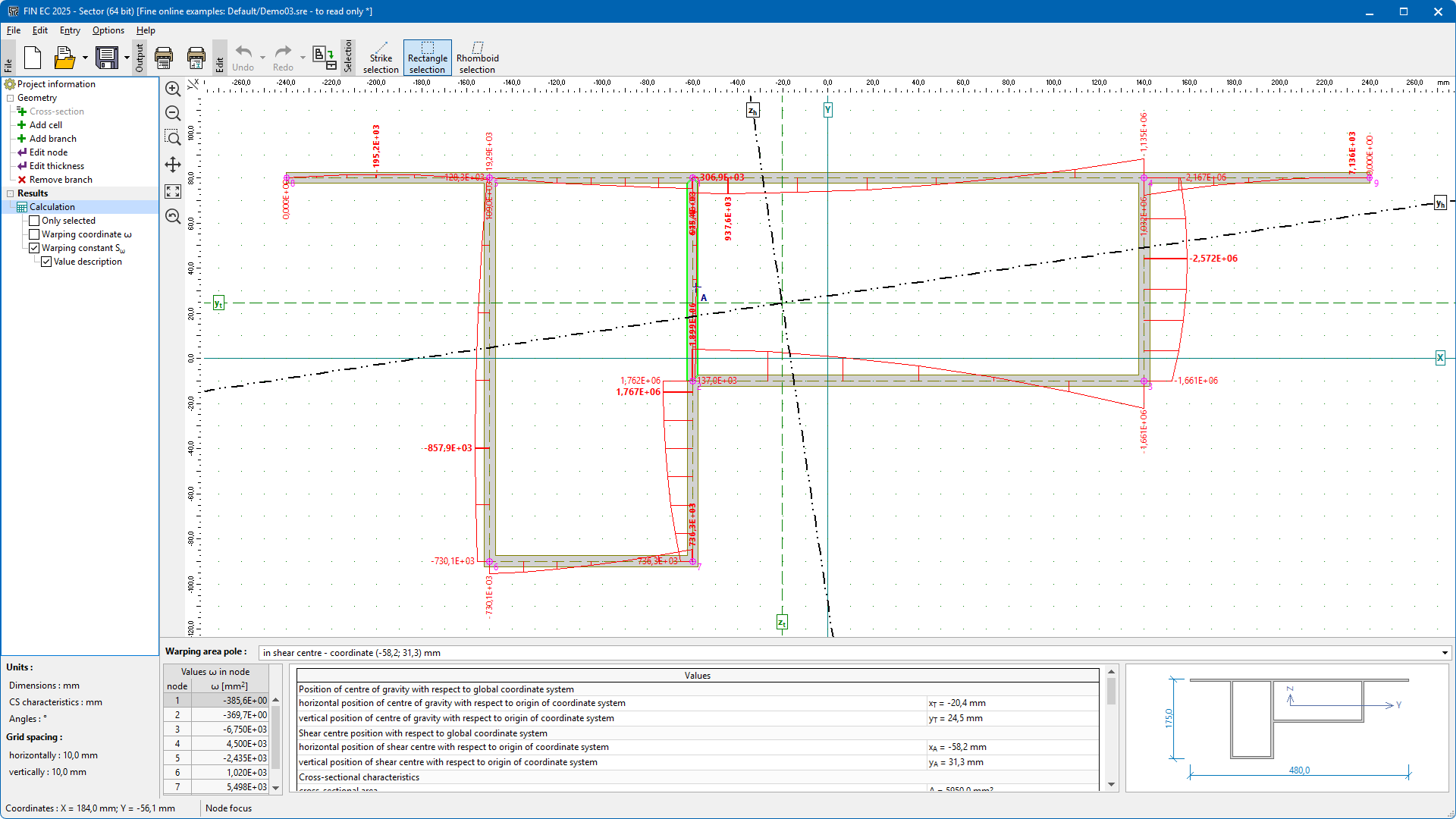Open the Entry menu
The height and width of the screenshot is (819, 1456).
point(70,30)
